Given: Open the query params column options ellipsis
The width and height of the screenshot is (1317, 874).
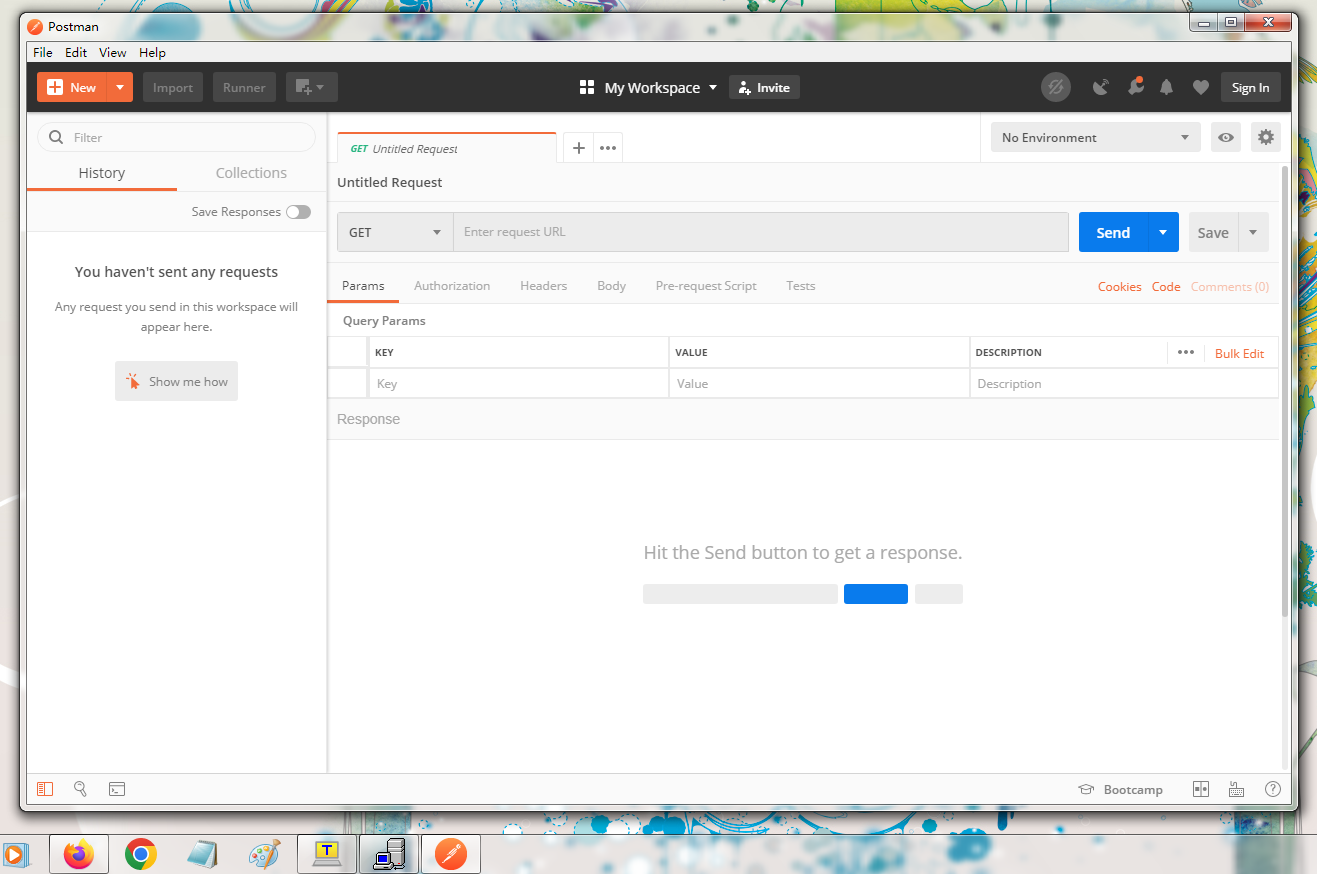Looking at the screenshot, I should (x=1185, y=352).
